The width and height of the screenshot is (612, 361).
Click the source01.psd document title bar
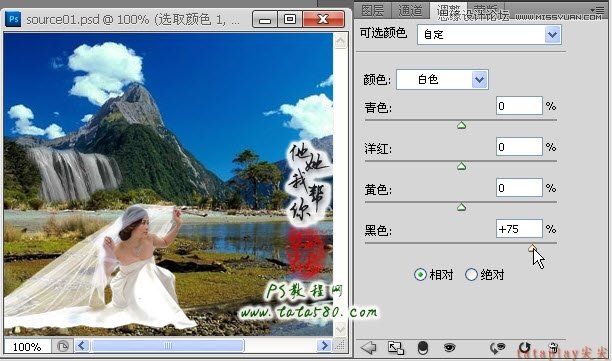click(x=133, y=19)
